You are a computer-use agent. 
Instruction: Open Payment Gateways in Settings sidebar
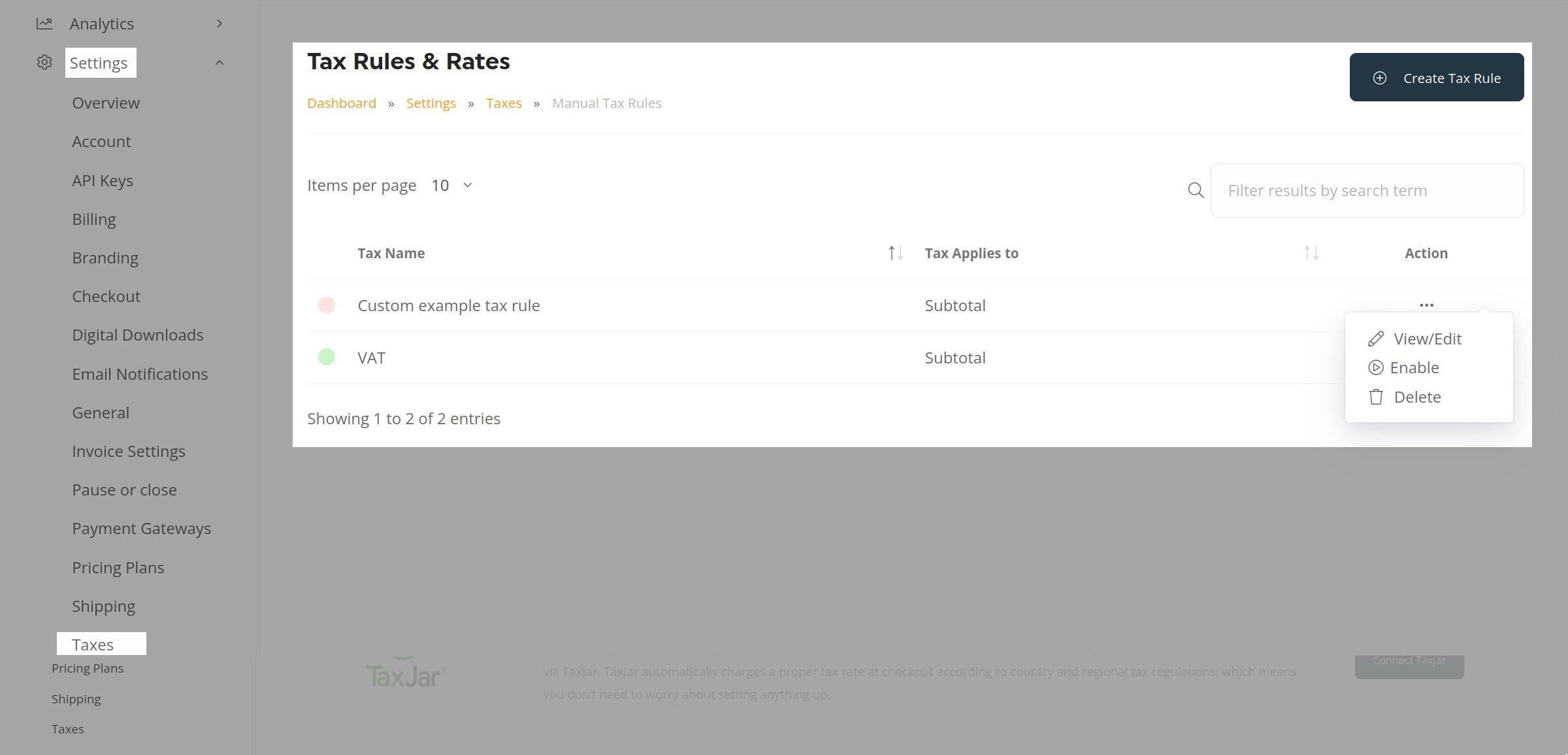pyautogui.click(x=141, y=528)
